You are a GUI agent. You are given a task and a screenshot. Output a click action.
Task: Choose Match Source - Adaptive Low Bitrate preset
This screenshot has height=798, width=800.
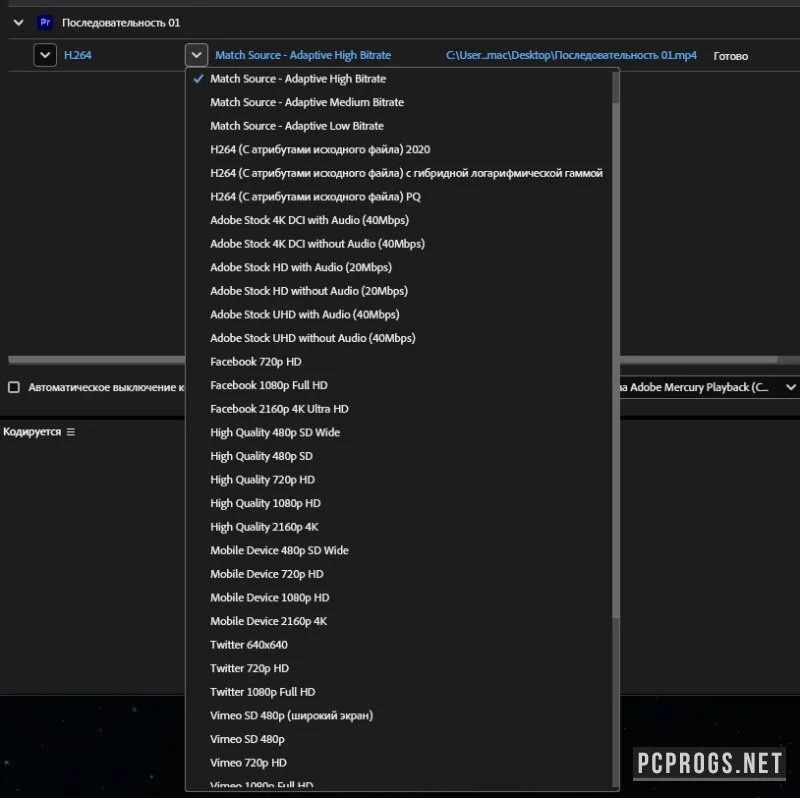click(x=399, y=126)
